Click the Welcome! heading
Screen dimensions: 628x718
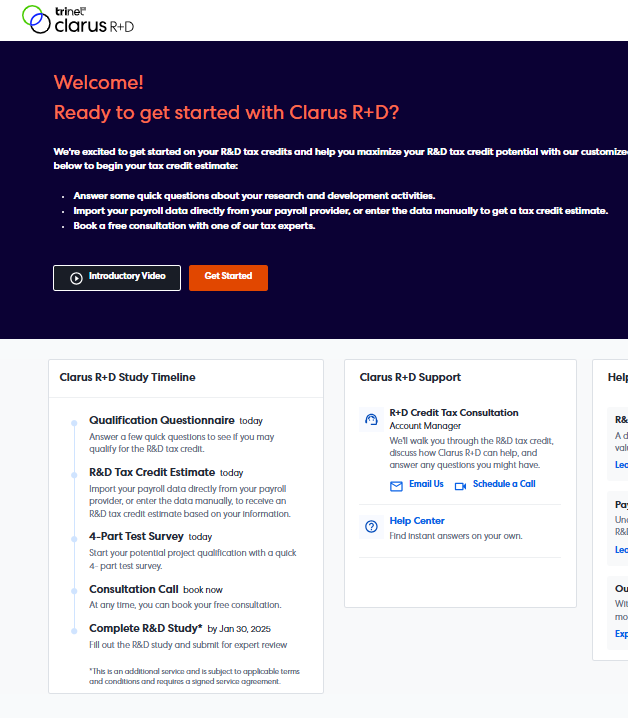coord(98,82)
